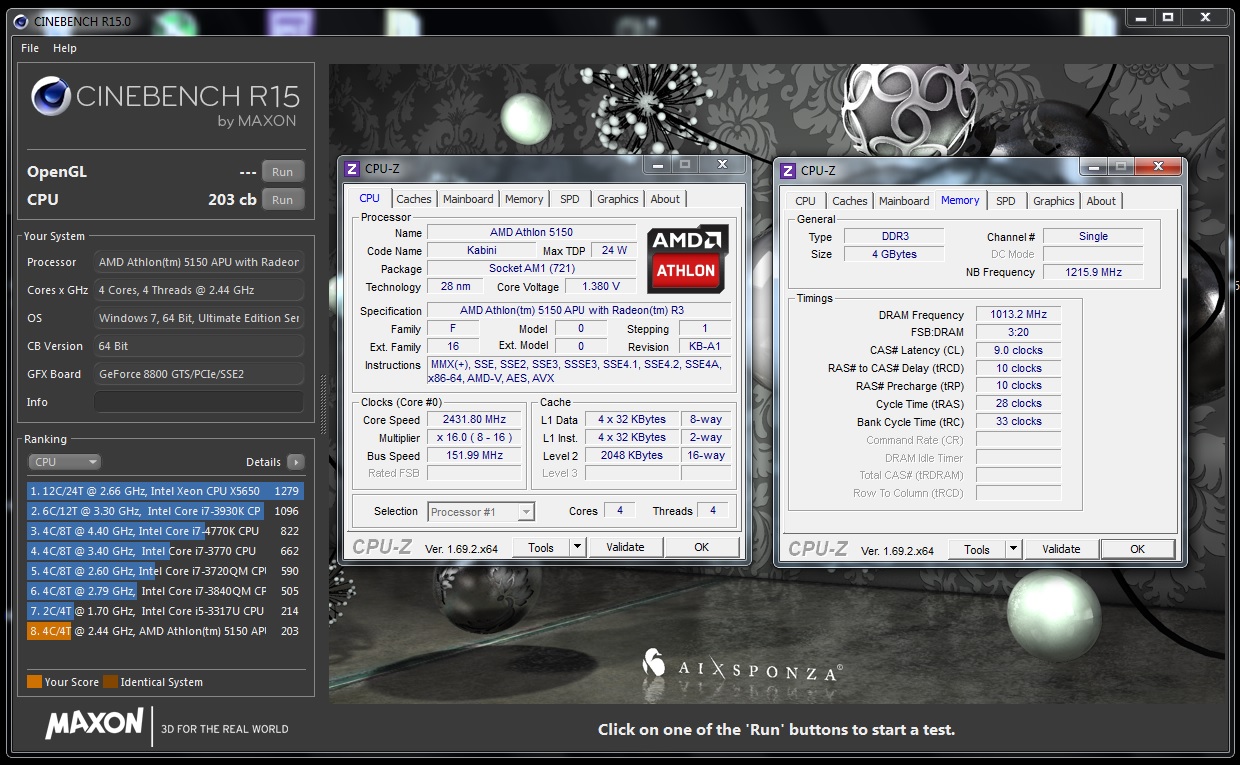Click OK in CPU-Z CPU window
This screenshot has height=765, width=1240.
click(x=702, y=547)
